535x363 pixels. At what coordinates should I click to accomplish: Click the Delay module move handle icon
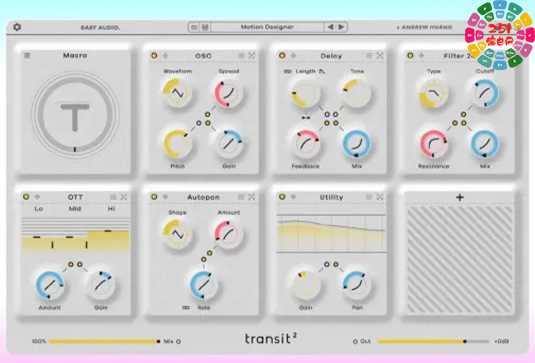pos(293,55)
